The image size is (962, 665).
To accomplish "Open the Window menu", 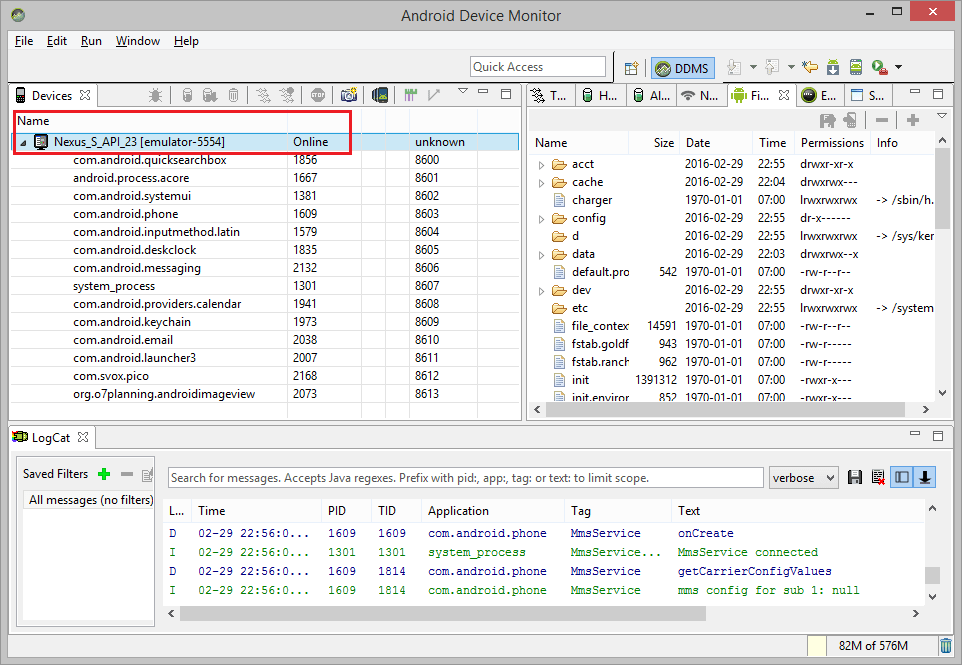I will pyautogui.click(x=137, y=41).
